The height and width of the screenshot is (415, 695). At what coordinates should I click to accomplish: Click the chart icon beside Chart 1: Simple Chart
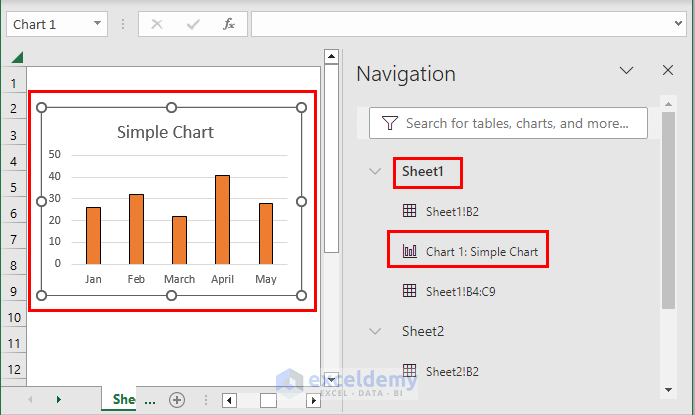408,251
